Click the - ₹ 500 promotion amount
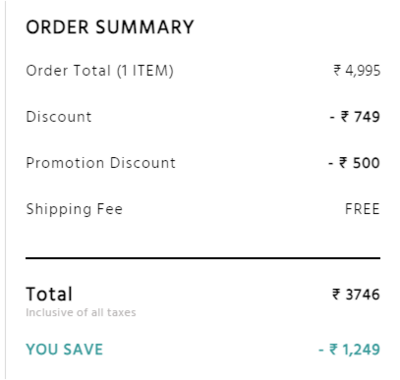 [354, 163]
